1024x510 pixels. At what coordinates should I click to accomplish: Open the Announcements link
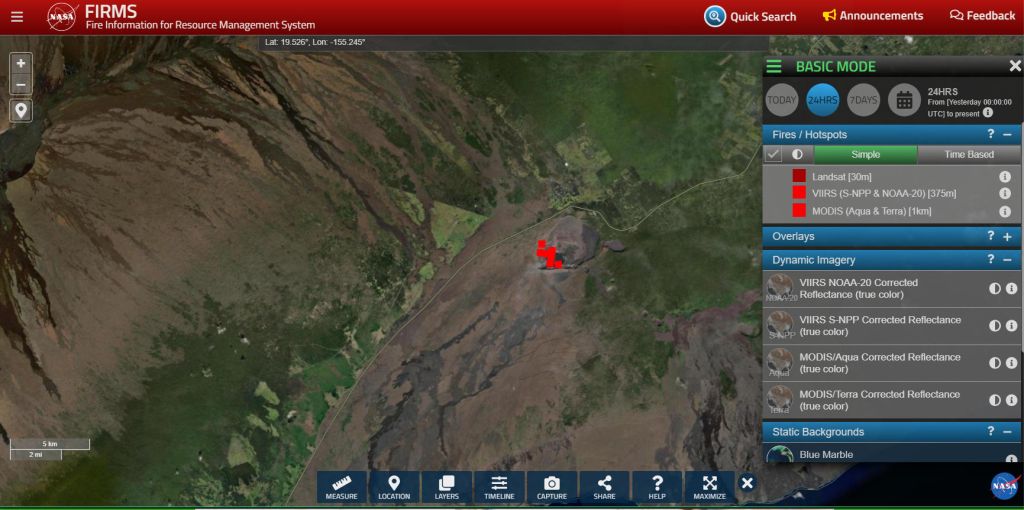(872, 16)
